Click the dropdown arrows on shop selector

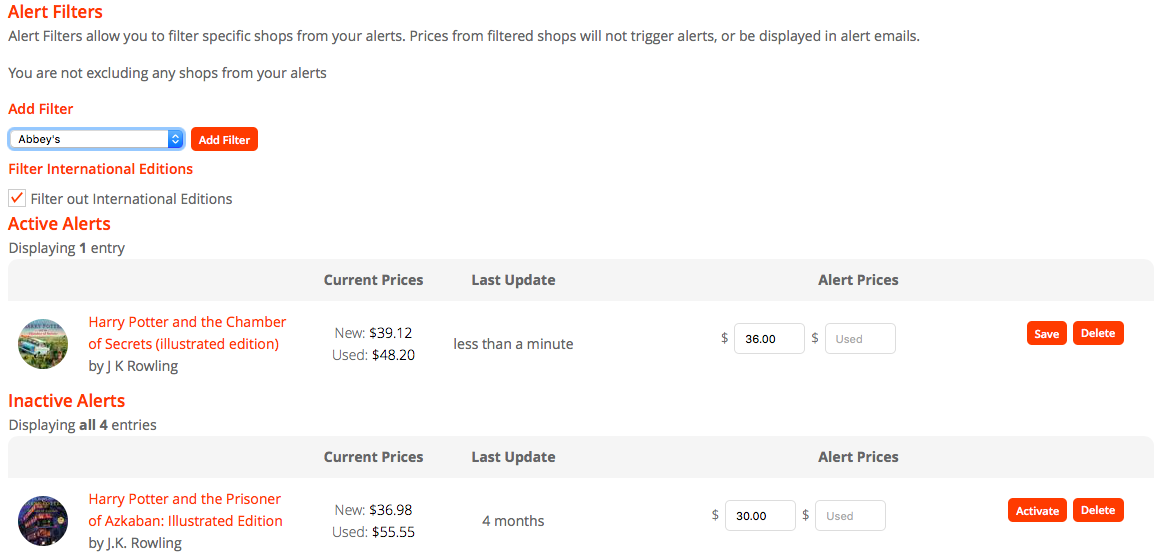point(175,139)
